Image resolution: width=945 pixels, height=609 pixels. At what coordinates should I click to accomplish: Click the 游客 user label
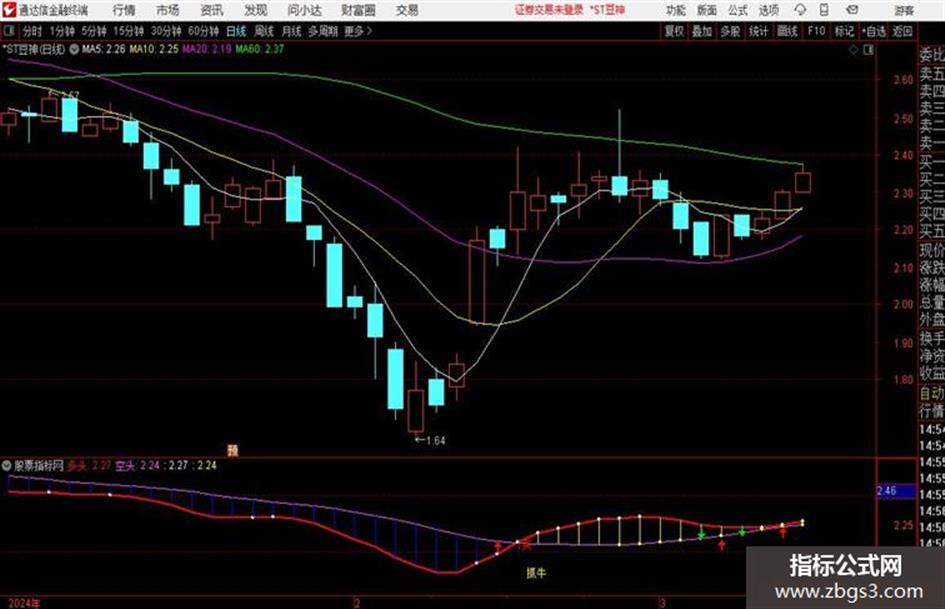[904, 10]
